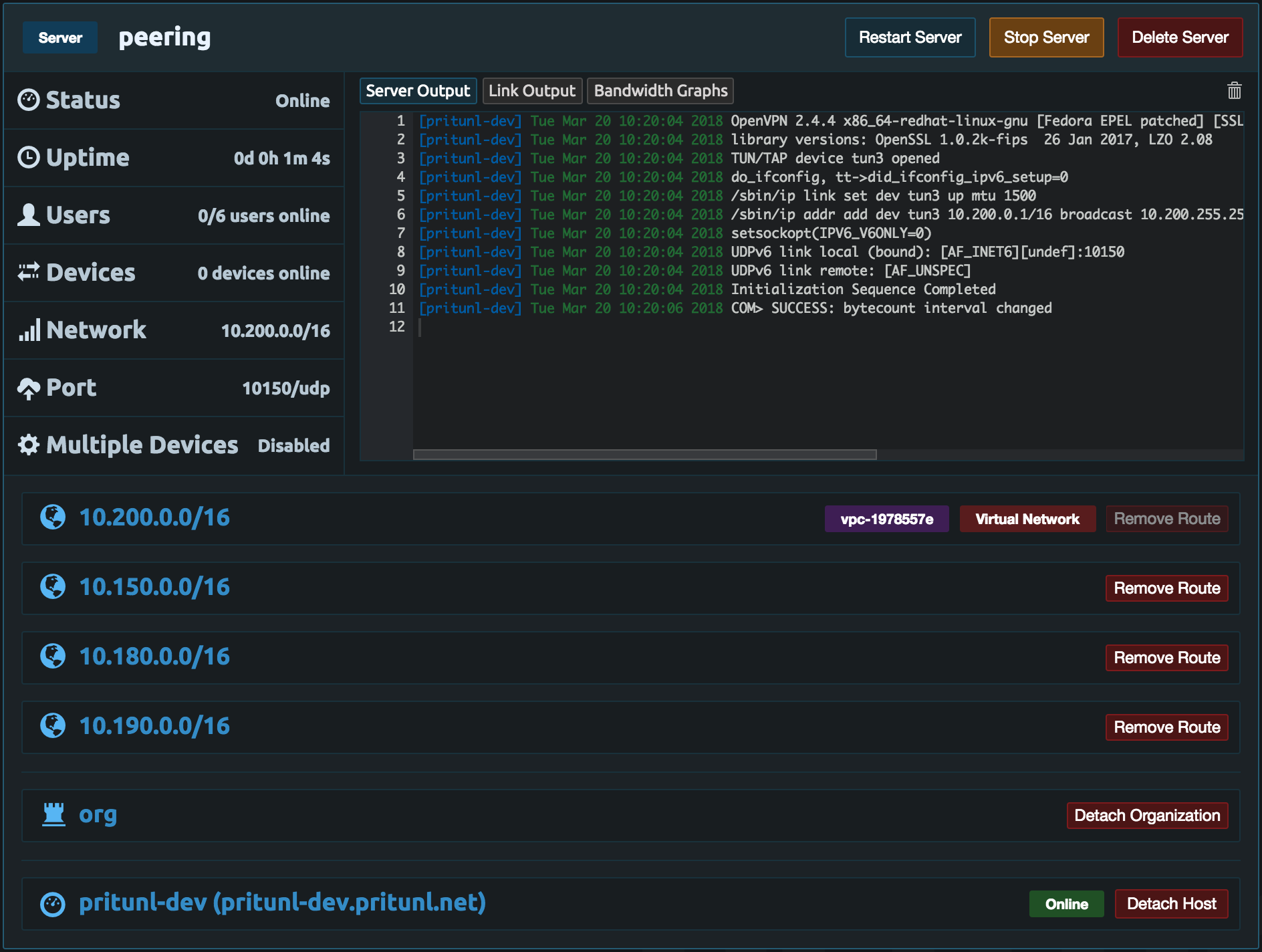The height and width of the screenshot is (952, 1262).
Task: Click the Stop Server button
Action: point(1046,37)
